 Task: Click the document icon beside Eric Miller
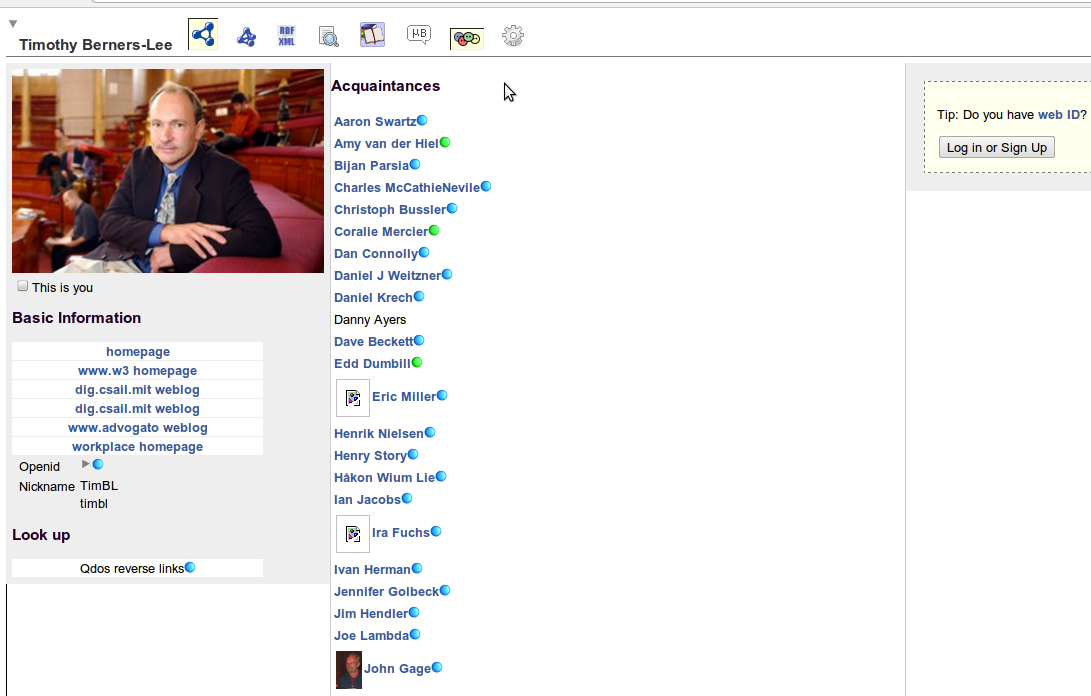353,398
